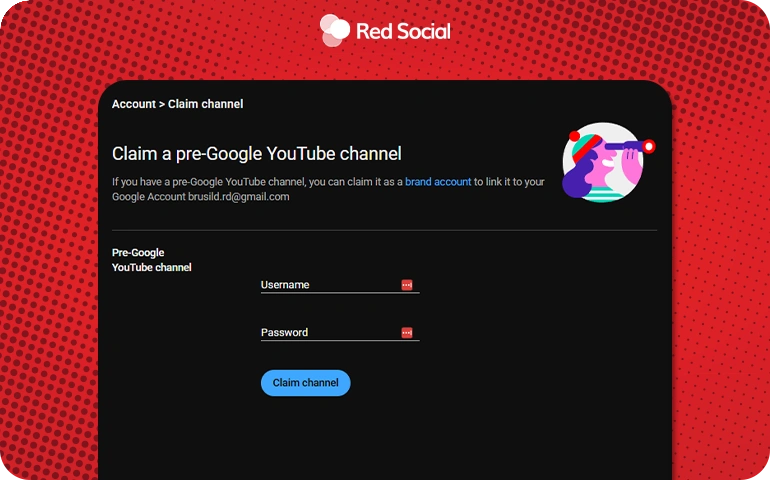The image size is (770, 480).
Task: Click password manager icon in Password field
Action: click(x=407, y=333)
